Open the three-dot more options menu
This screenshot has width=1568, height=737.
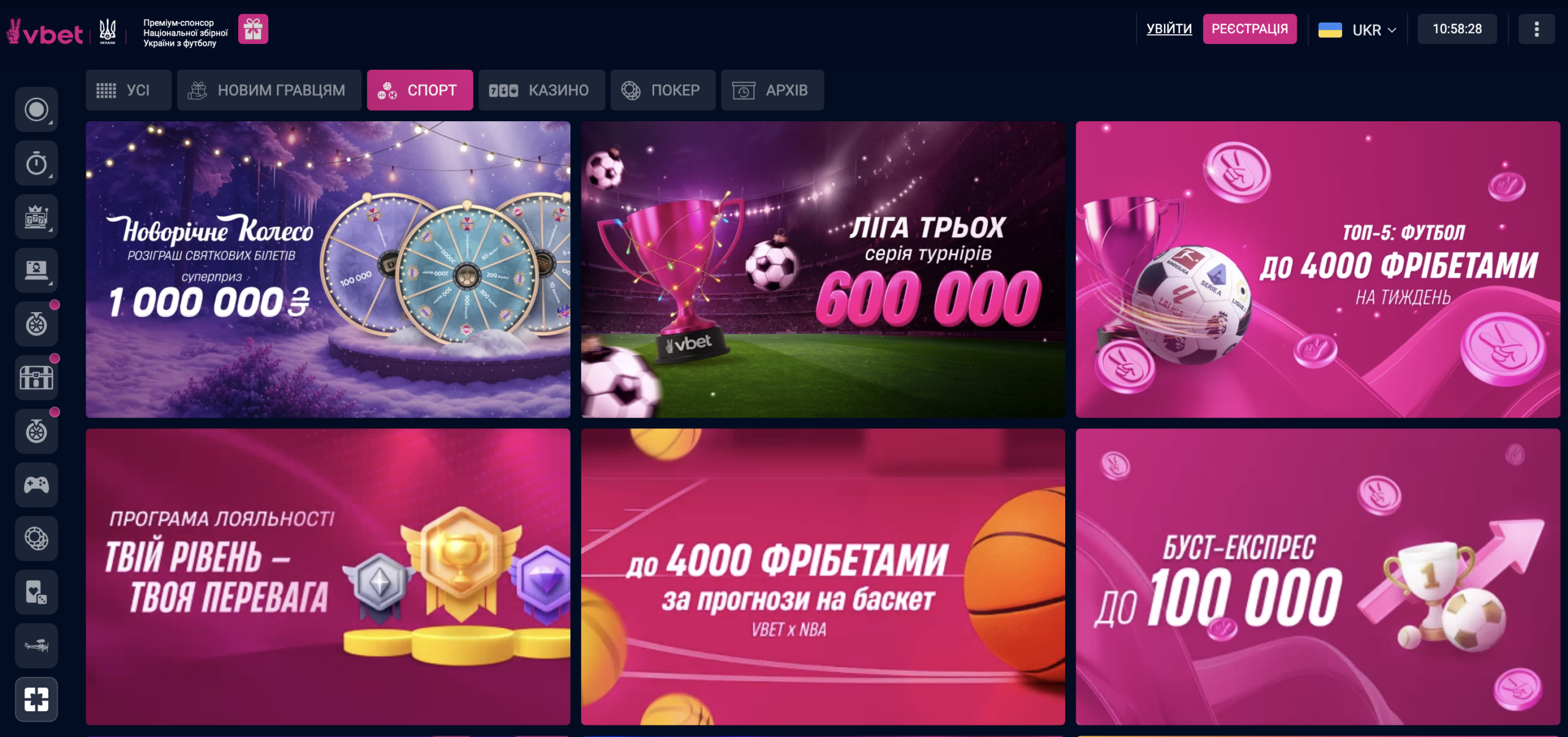click(x=1536, y=29)
